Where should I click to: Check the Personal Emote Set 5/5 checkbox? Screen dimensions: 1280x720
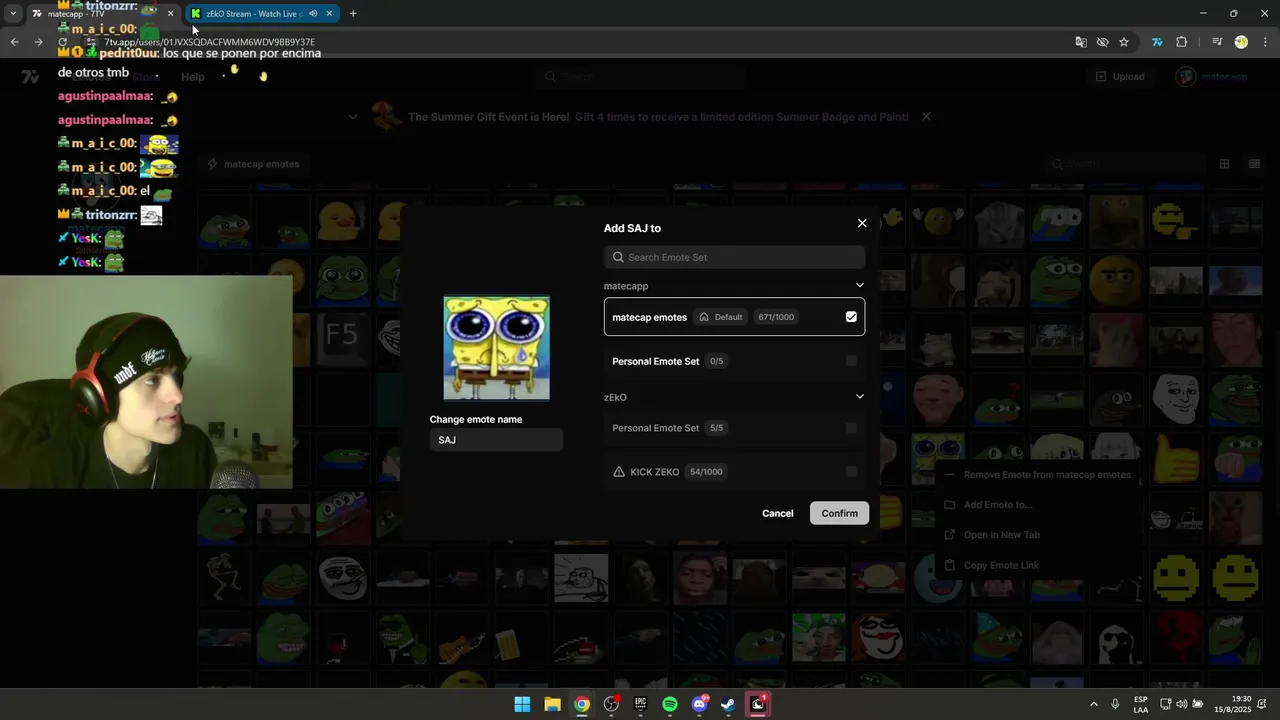tap(851, 428)
